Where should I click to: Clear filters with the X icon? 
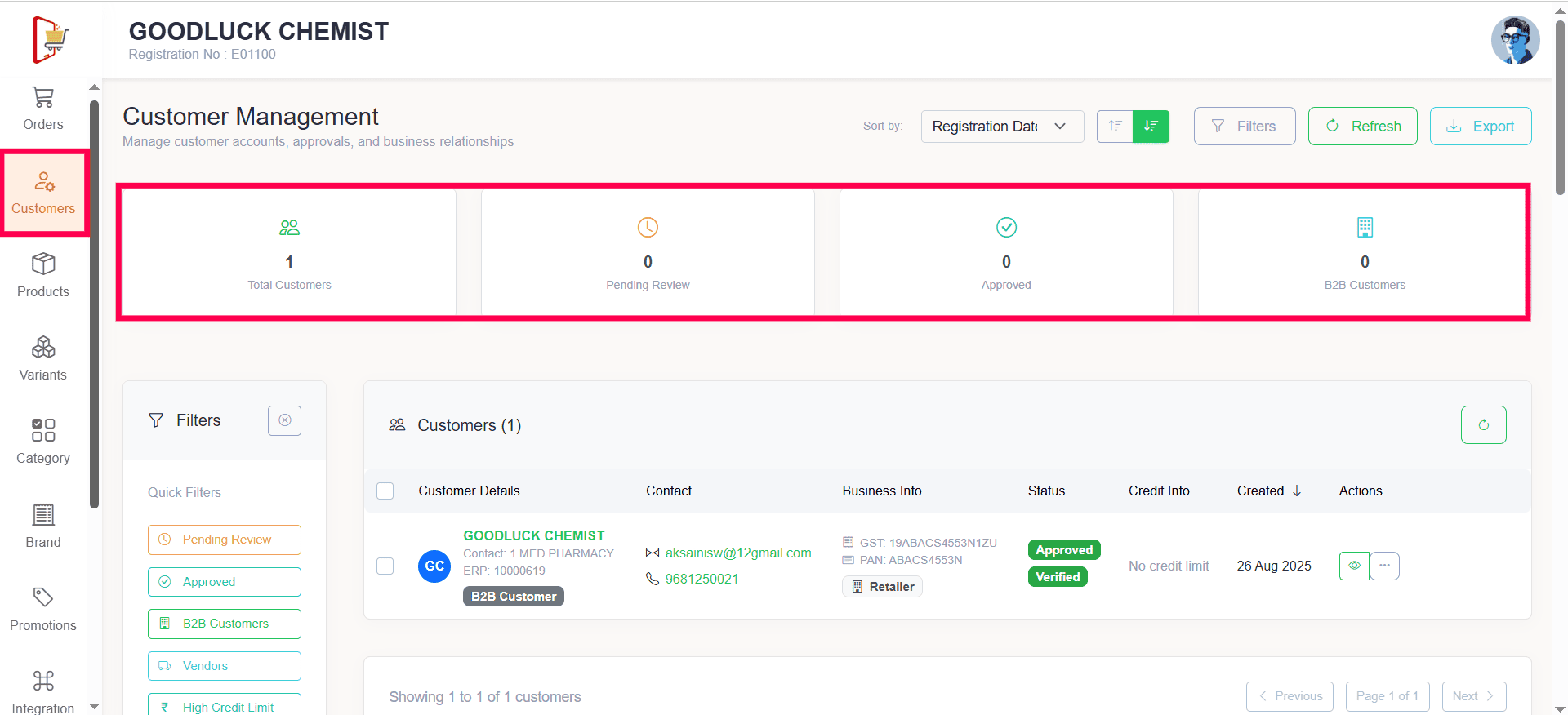284,420
